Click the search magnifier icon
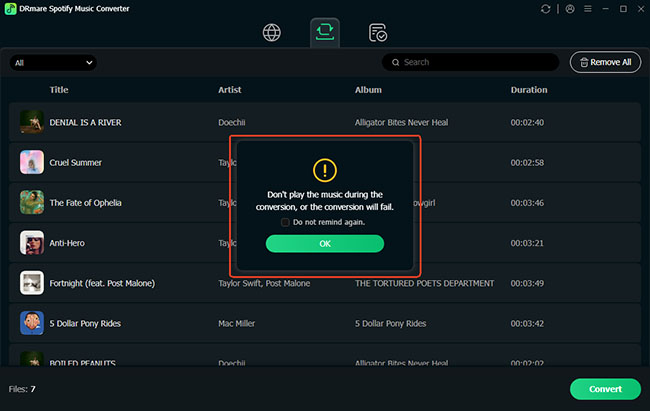Viewport: 650px width, 411px height. point(395,62)
